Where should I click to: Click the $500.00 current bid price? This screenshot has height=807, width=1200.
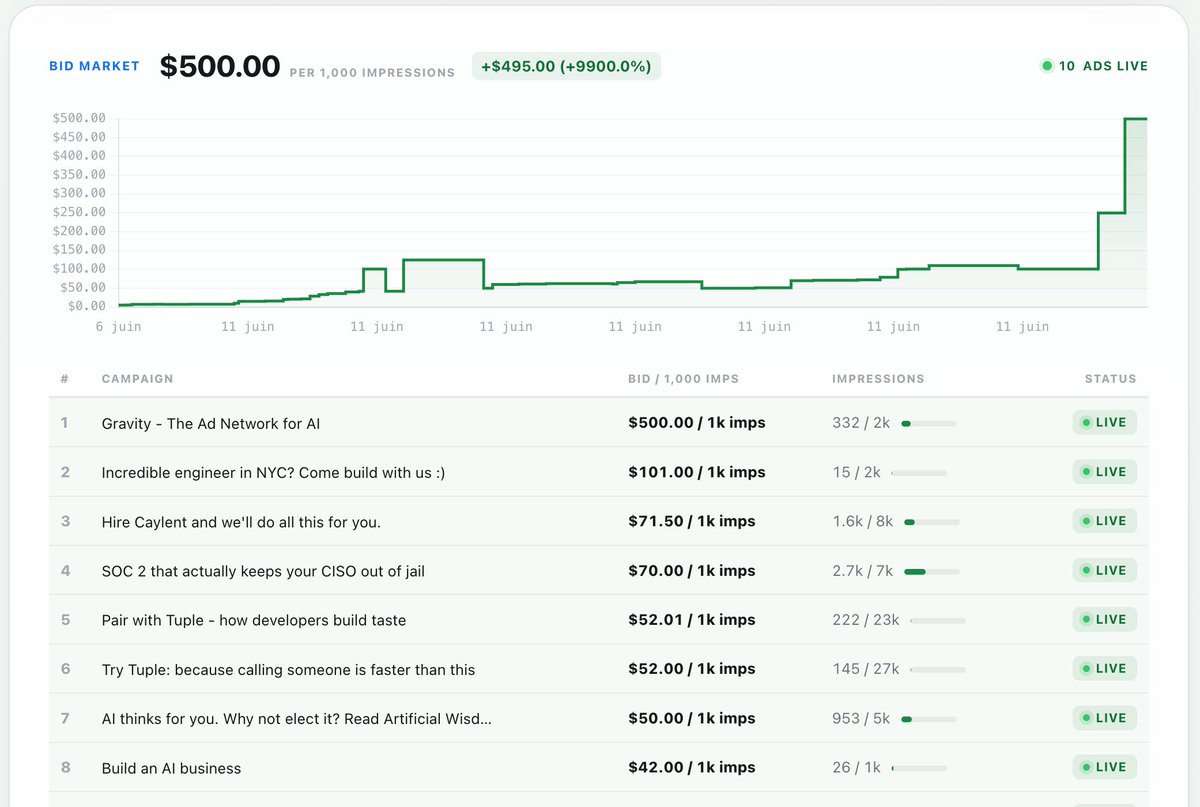[x=220, y=66]
